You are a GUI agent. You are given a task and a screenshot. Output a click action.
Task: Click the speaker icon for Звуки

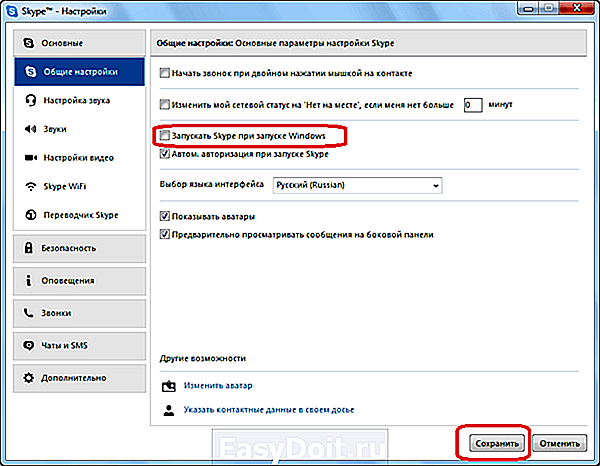31,129
